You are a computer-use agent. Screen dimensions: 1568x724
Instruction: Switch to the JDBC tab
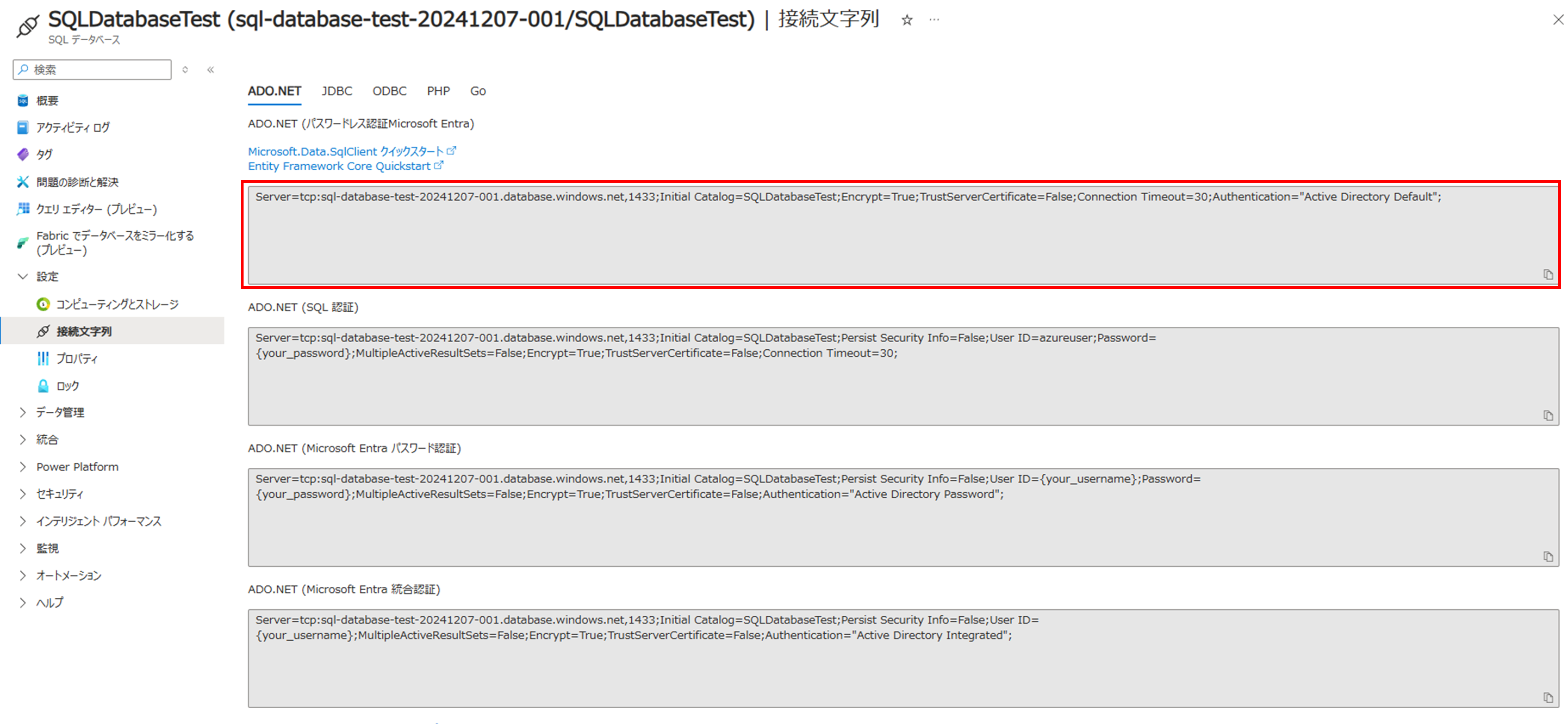336,91
